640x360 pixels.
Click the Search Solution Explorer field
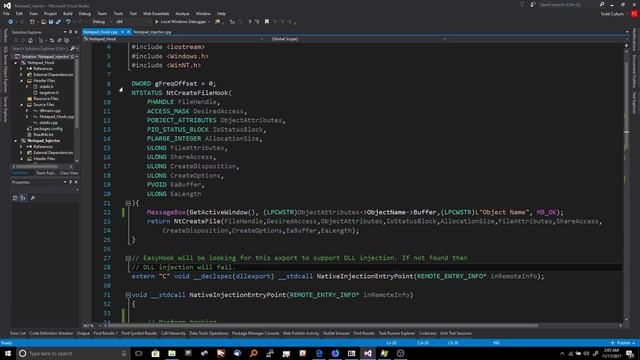coord(40,49)
